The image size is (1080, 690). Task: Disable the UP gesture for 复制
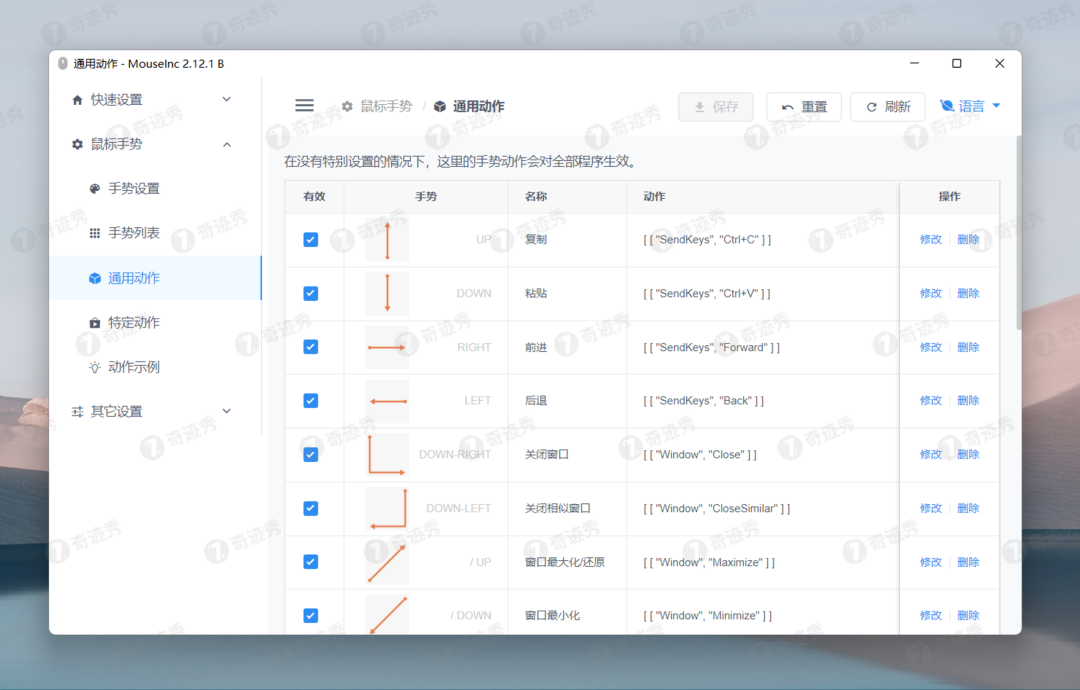tap(311, 239)
